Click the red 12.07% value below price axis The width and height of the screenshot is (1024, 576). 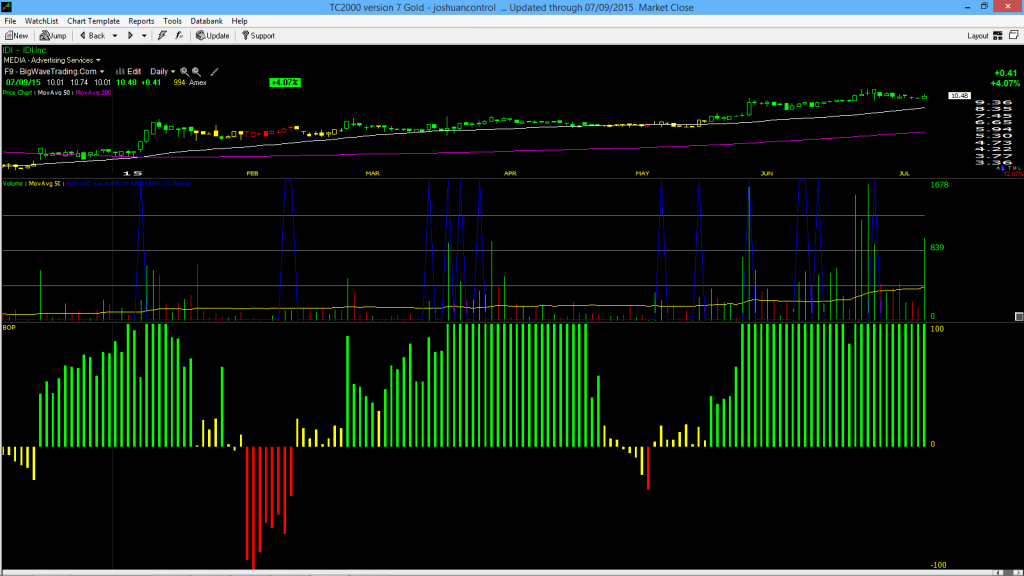click(1013, 174)
